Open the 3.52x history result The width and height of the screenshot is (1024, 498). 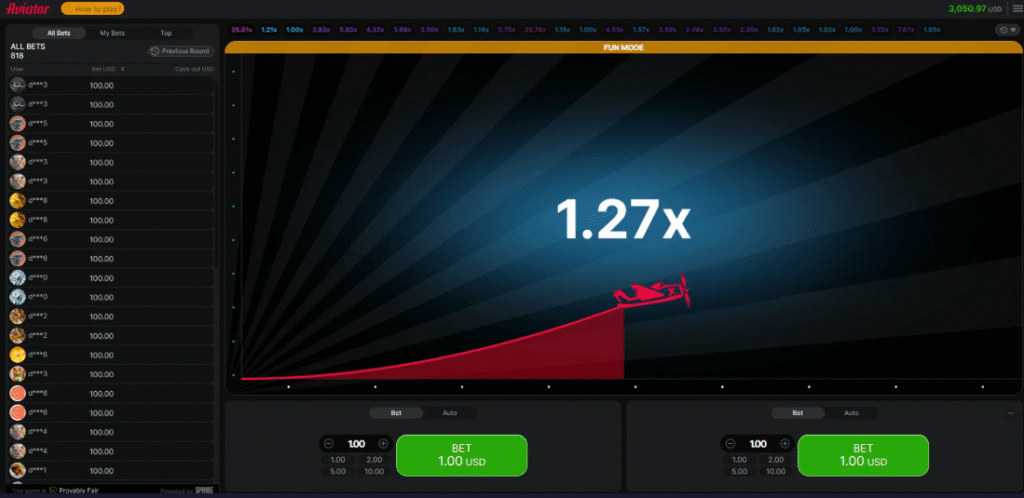point(880,29)
